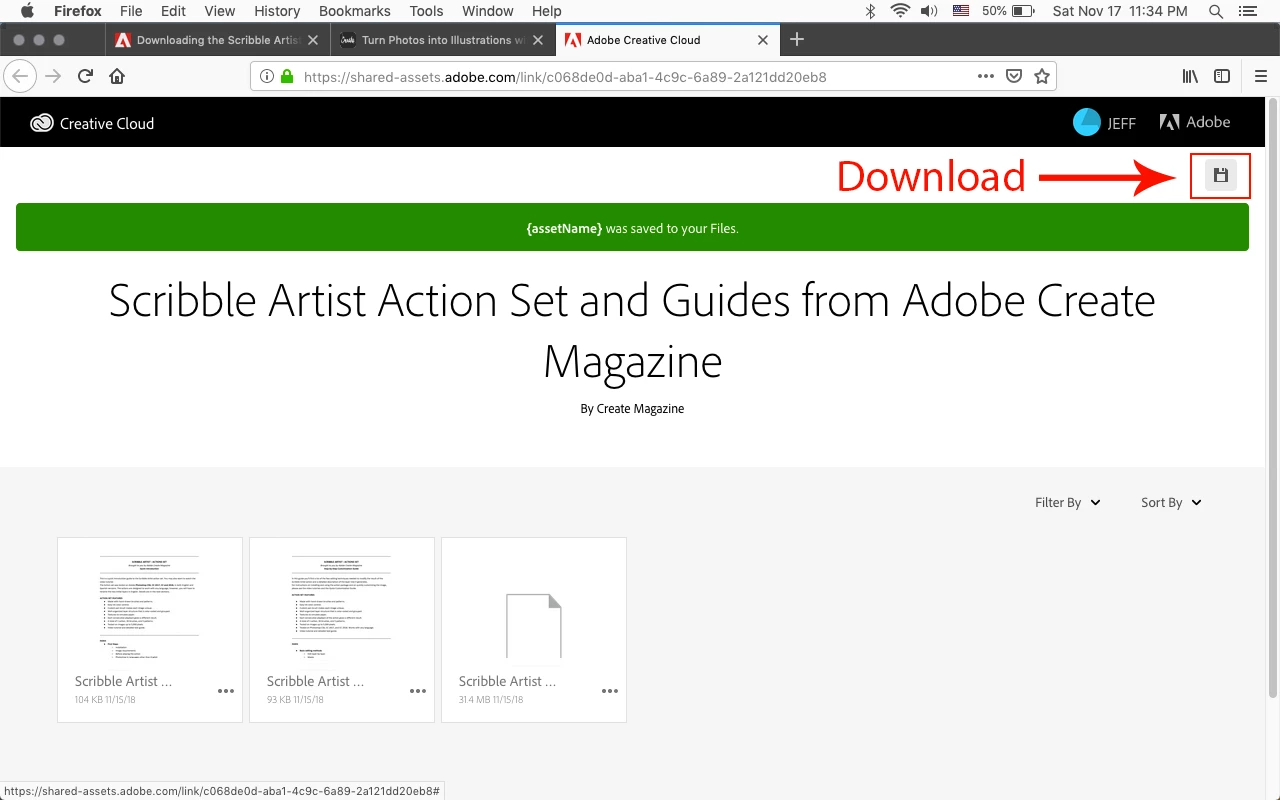The width and height of the screenshot is (1280, 800).
Task: Click the Bluetooth status icon
Action: (x=870, y=11)
